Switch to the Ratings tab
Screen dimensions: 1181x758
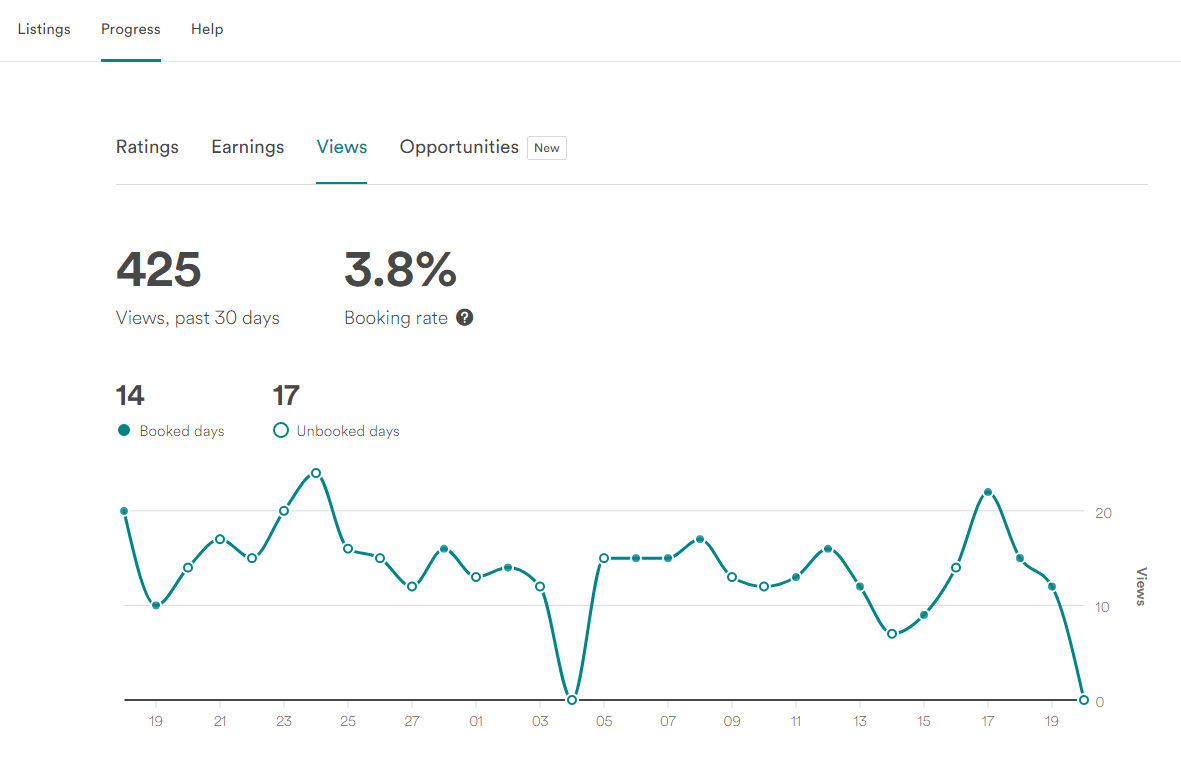click(x=147, y=147)
